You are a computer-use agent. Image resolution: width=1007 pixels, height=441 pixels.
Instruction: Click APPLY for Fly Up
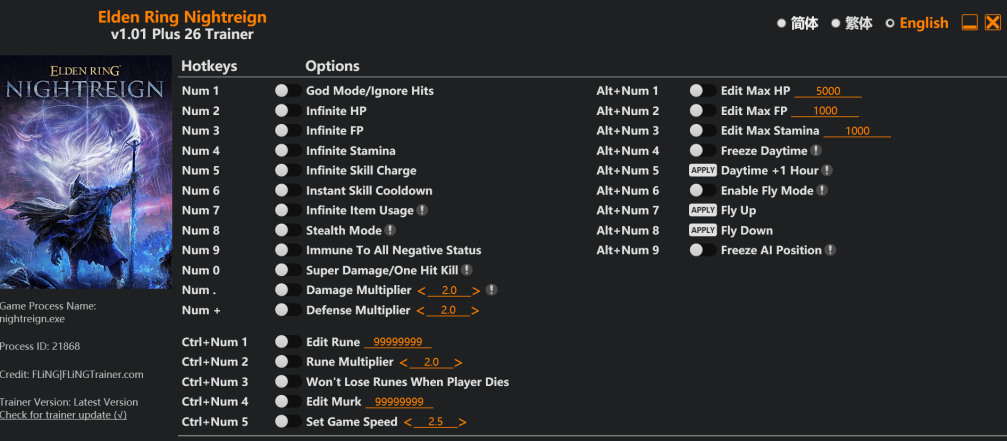click(703, 210)
